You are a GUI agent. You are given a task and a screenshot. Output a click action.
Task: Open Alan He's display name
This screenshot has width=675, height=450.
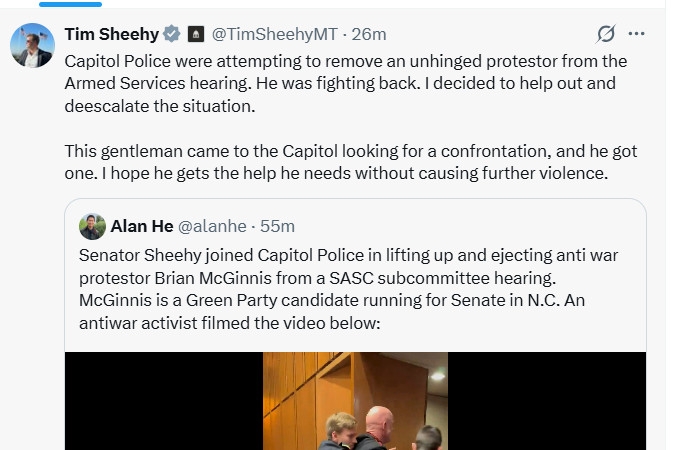pos(144,226)
